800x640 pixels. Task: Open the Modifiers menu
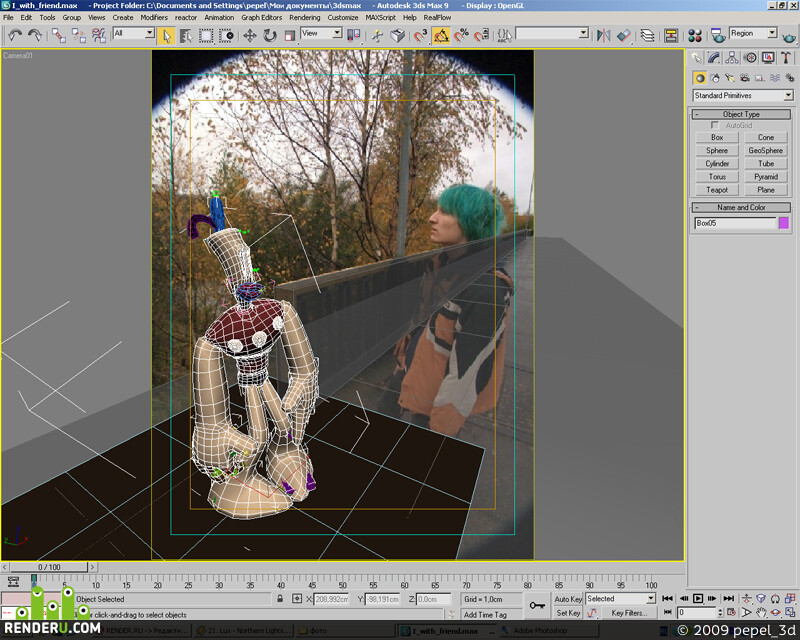[x=154, y=17]
